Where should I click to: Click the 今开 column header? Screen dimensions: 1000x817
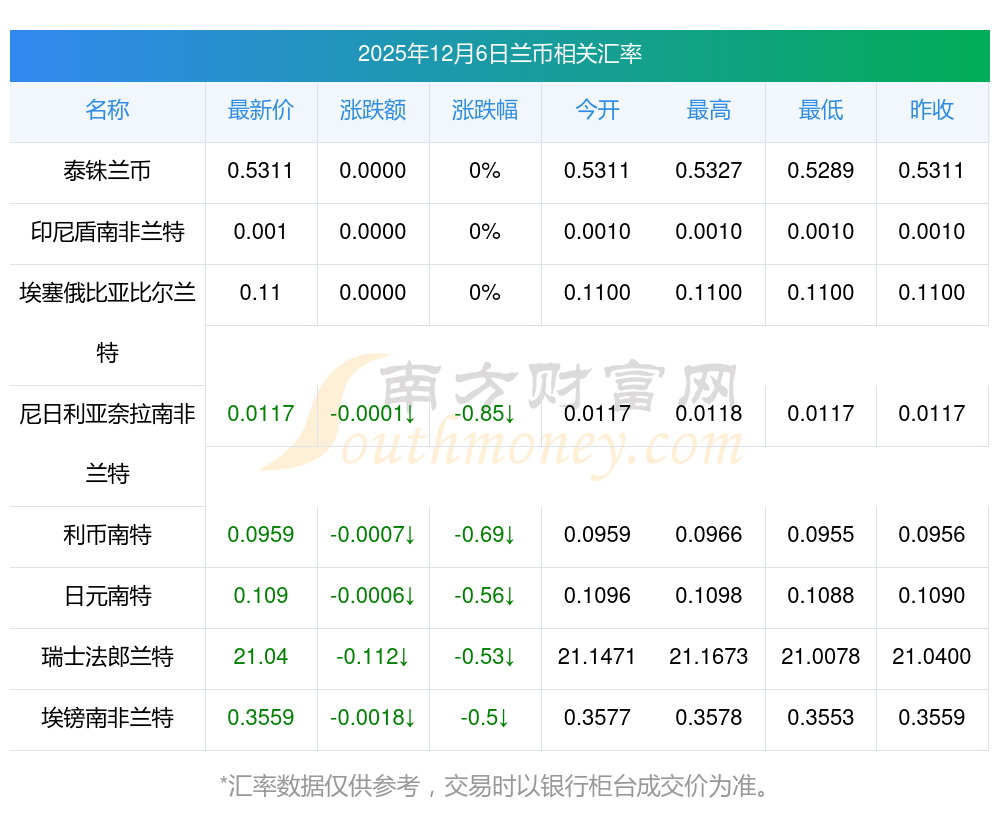pyautogui.click(x=597, y=111)
